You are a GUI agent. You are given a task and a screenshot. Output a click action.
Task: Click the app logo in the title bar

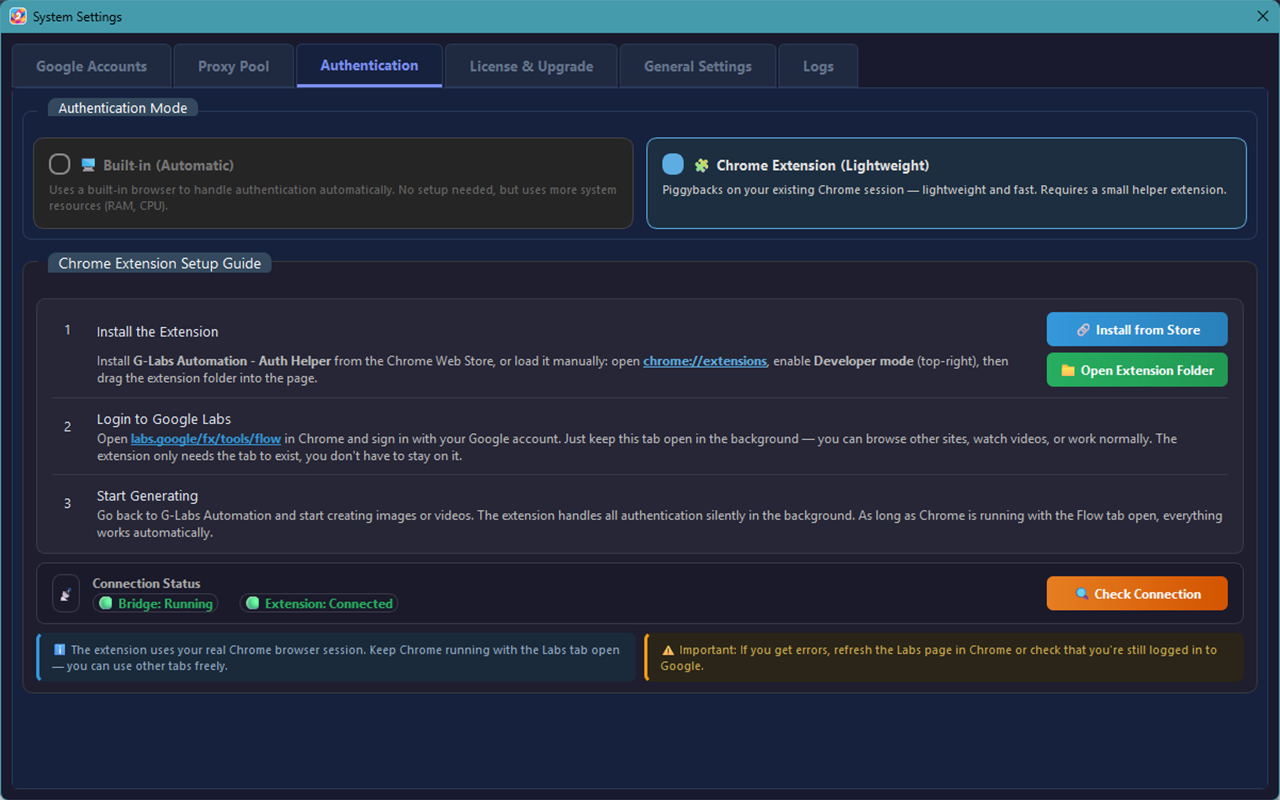coord(17,16)
